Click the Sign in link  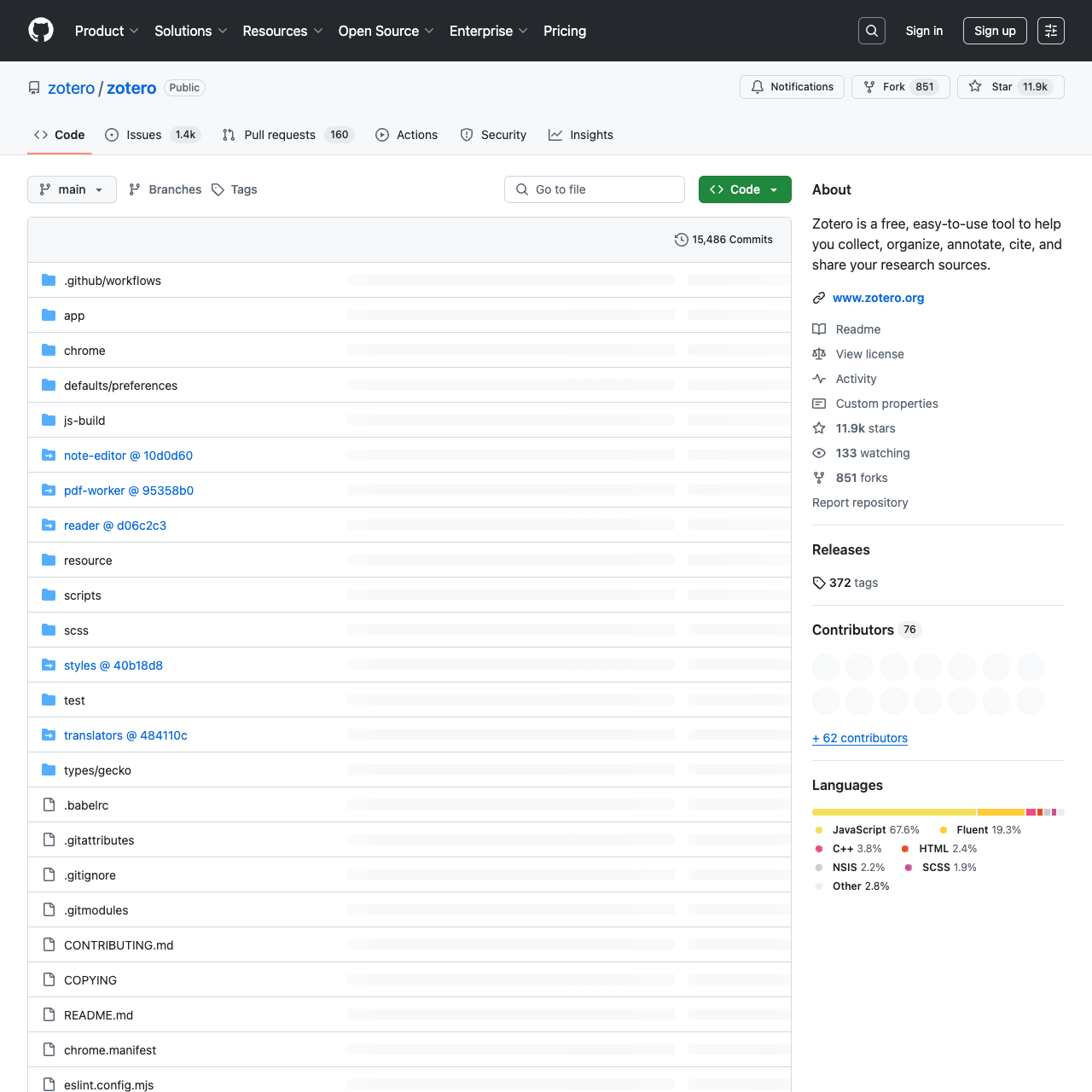pyautogui.click(x=924, y=31)
